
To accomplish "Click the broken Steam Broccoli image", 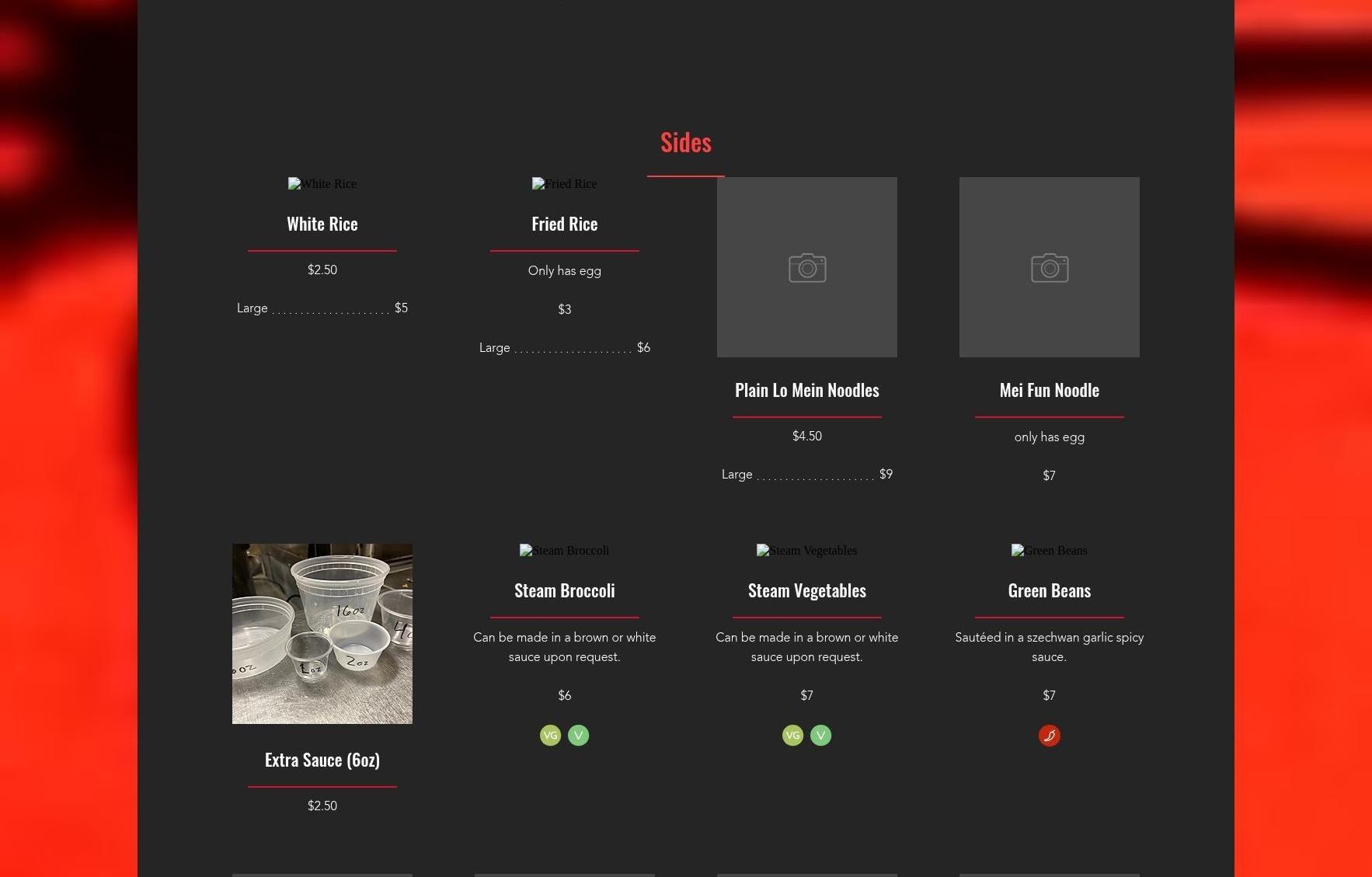I will coord(564,551).
